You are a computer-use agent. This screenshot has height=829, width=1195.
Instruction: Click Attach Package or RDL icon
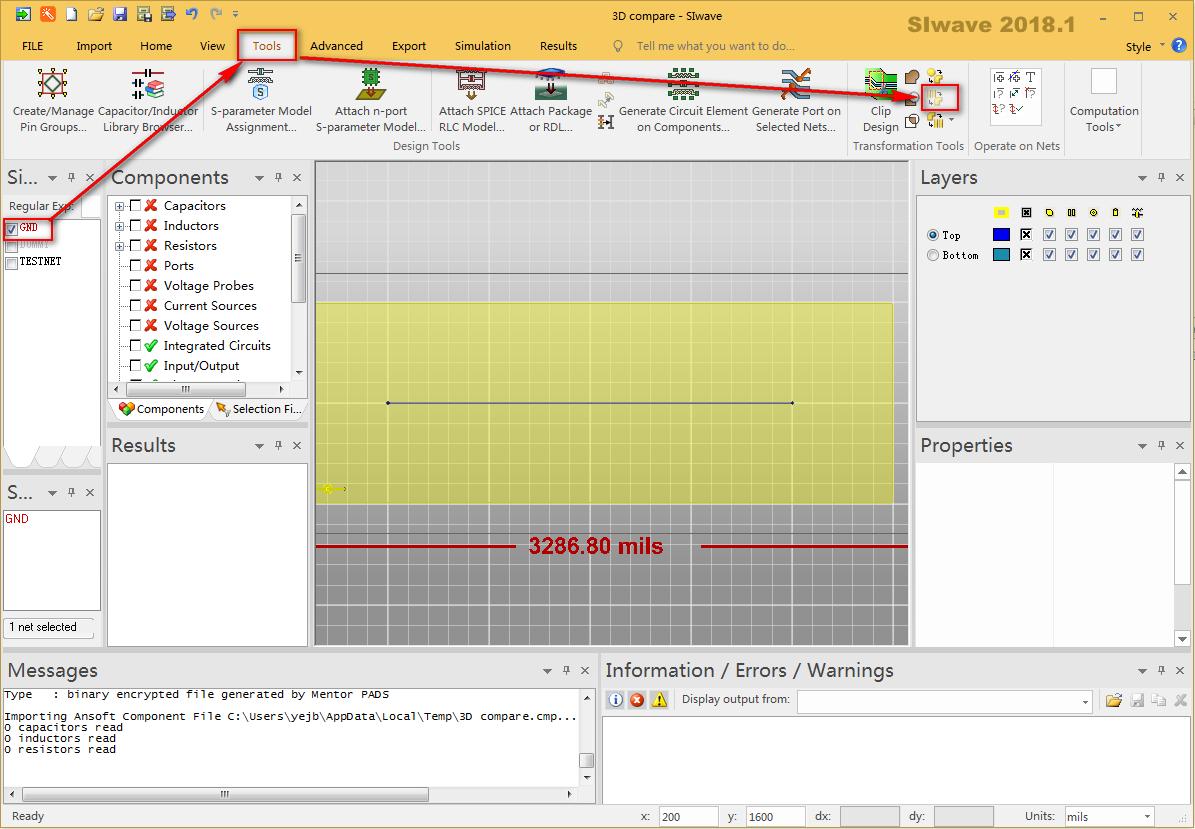click(550, 86)
